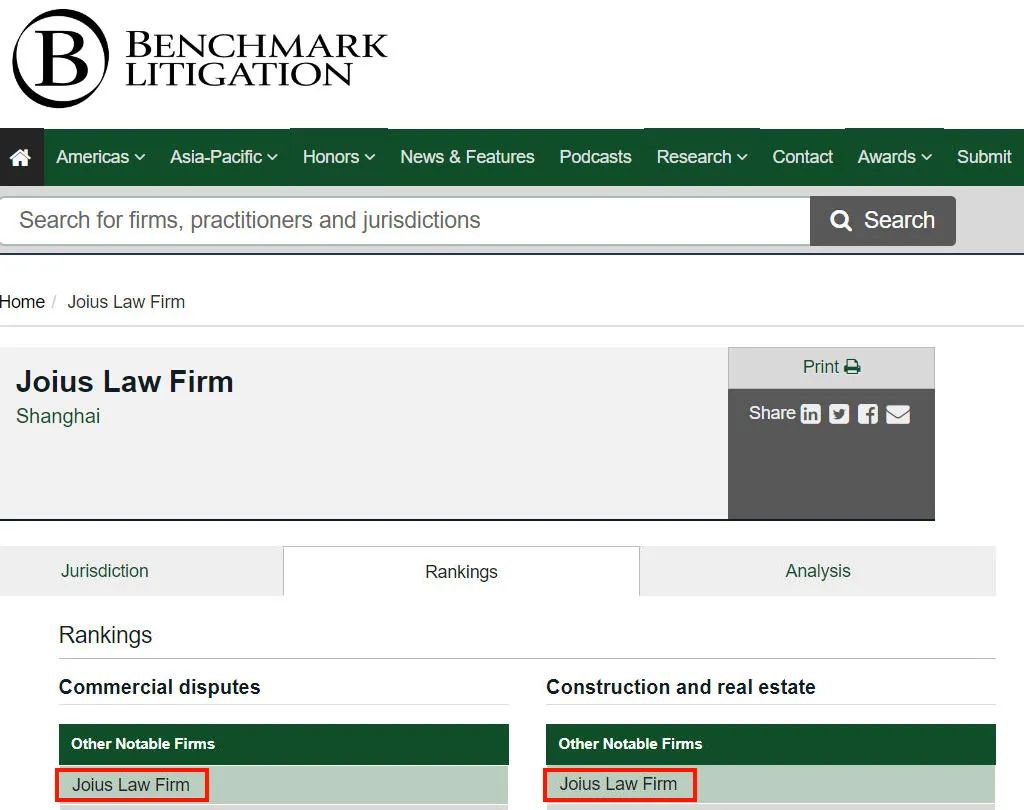Viewport: 1024px width, 810px height.
Task: Open News & Features menu item
Action: point(468,157)
